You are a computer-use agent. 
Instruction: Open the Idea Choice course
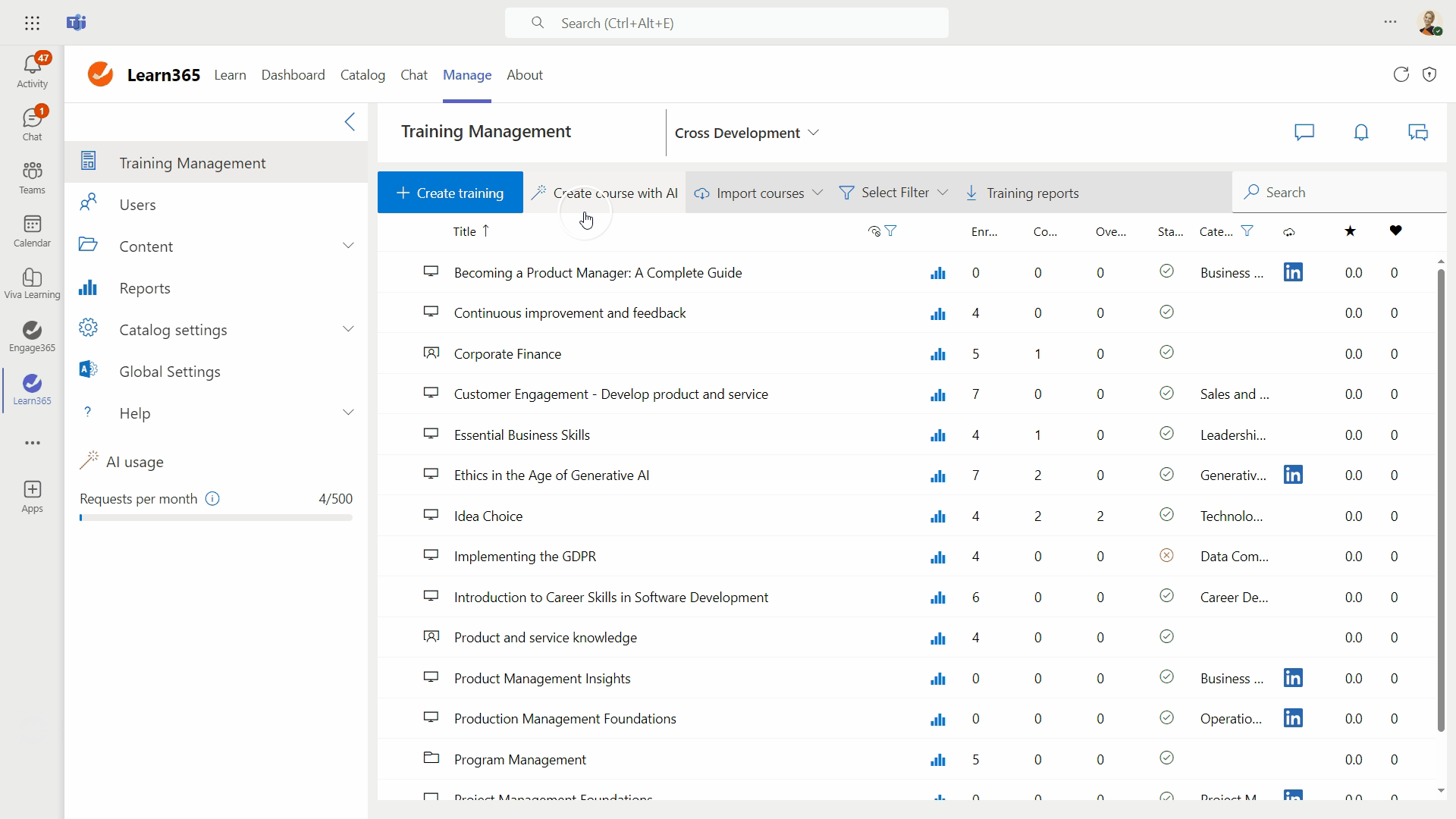tap(488, 516)
